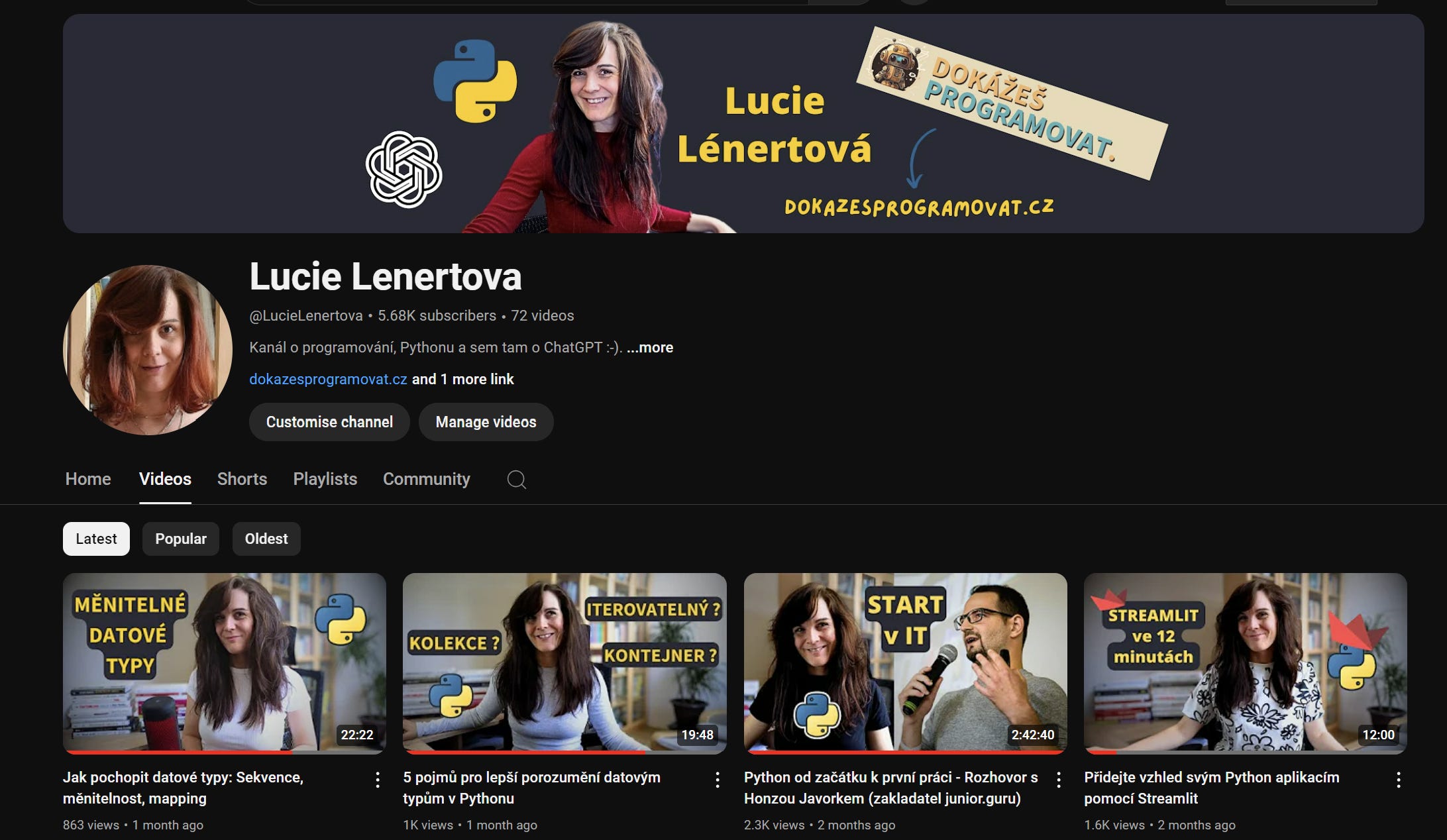
Task: Click title 'Jak pochopit datové typy: Sekvence'
Action: (183, 788)
